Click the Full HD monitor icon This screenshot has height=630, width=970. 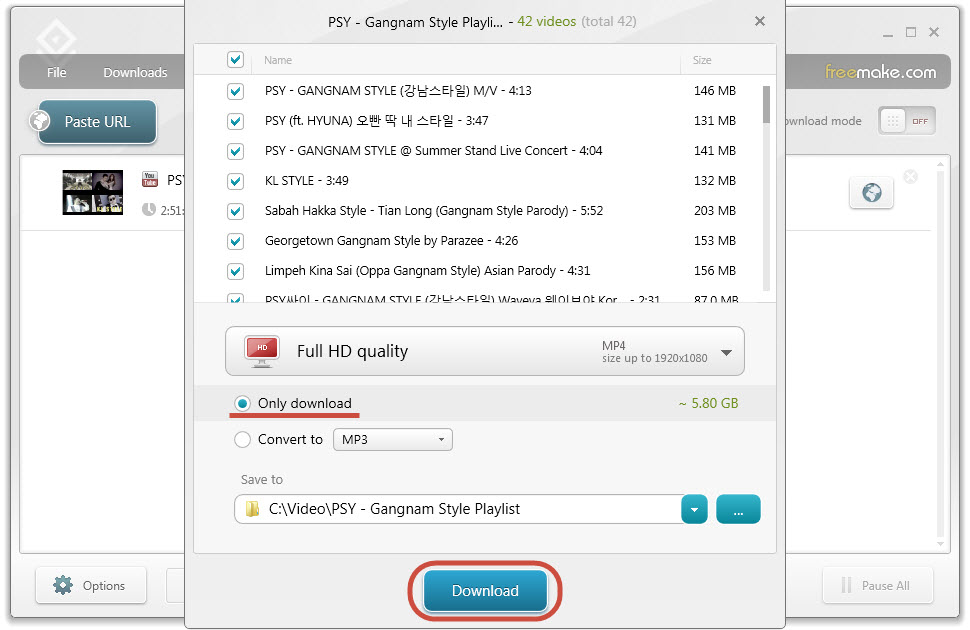pyautogui.click(x=262, y=351)
